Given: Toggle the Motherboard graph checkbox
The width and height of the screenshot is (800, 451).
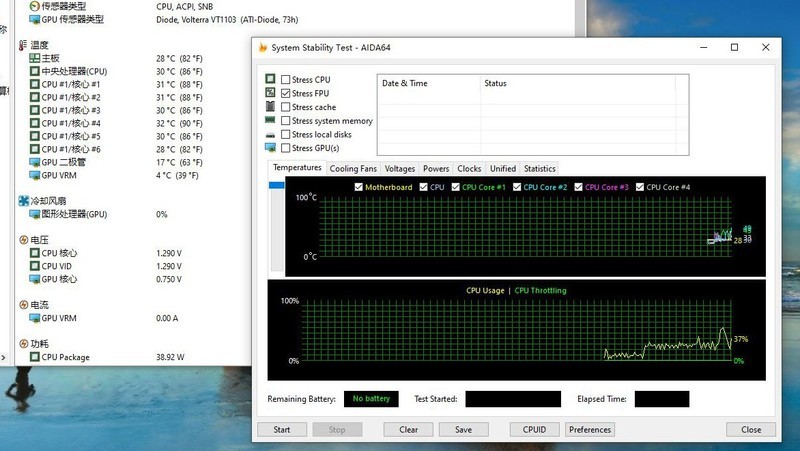Looking at the screenshot, I should pyautogui.click(x=359, y=187).
